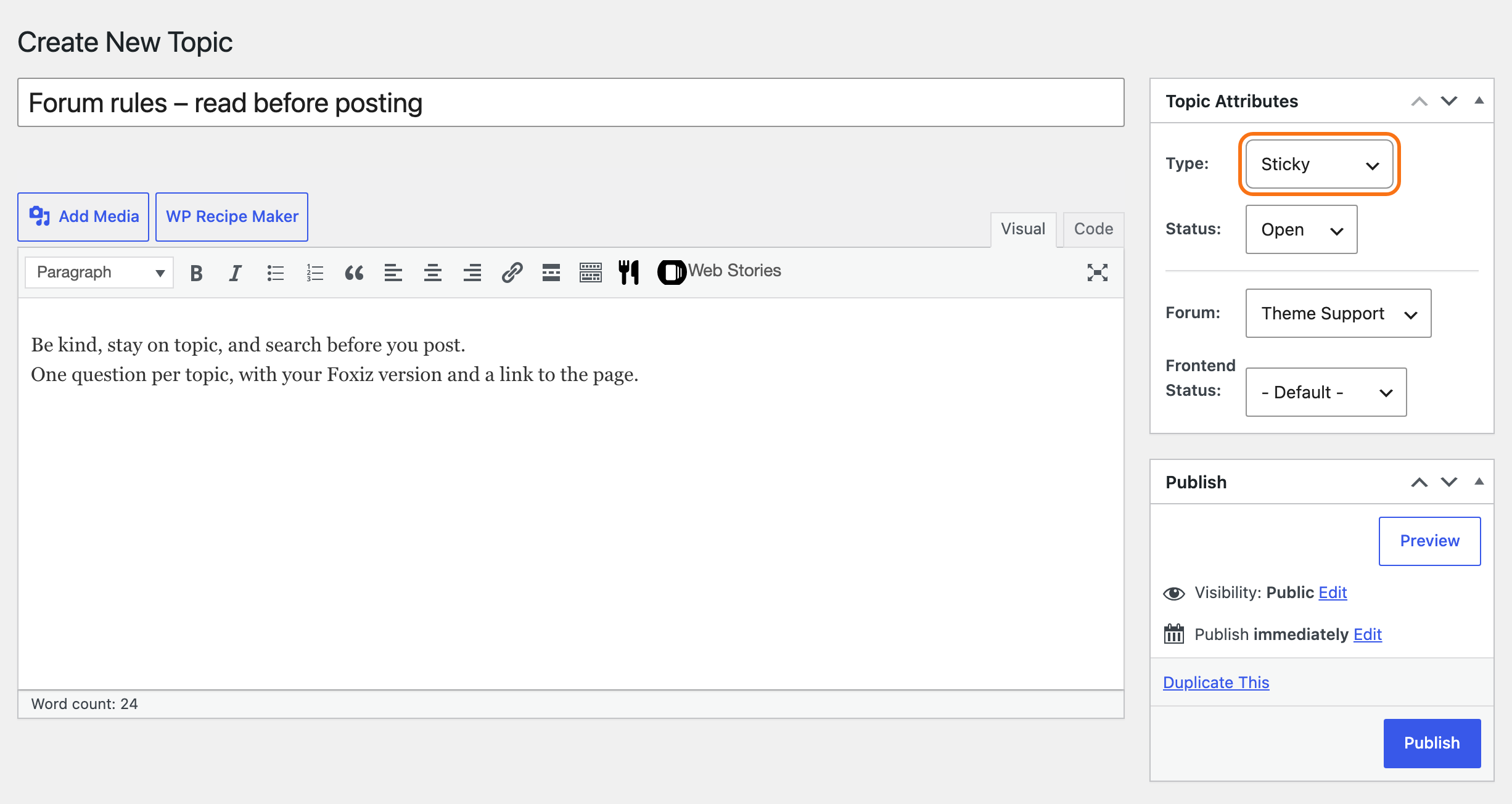Apply blockquote formatting

[354, 273]
